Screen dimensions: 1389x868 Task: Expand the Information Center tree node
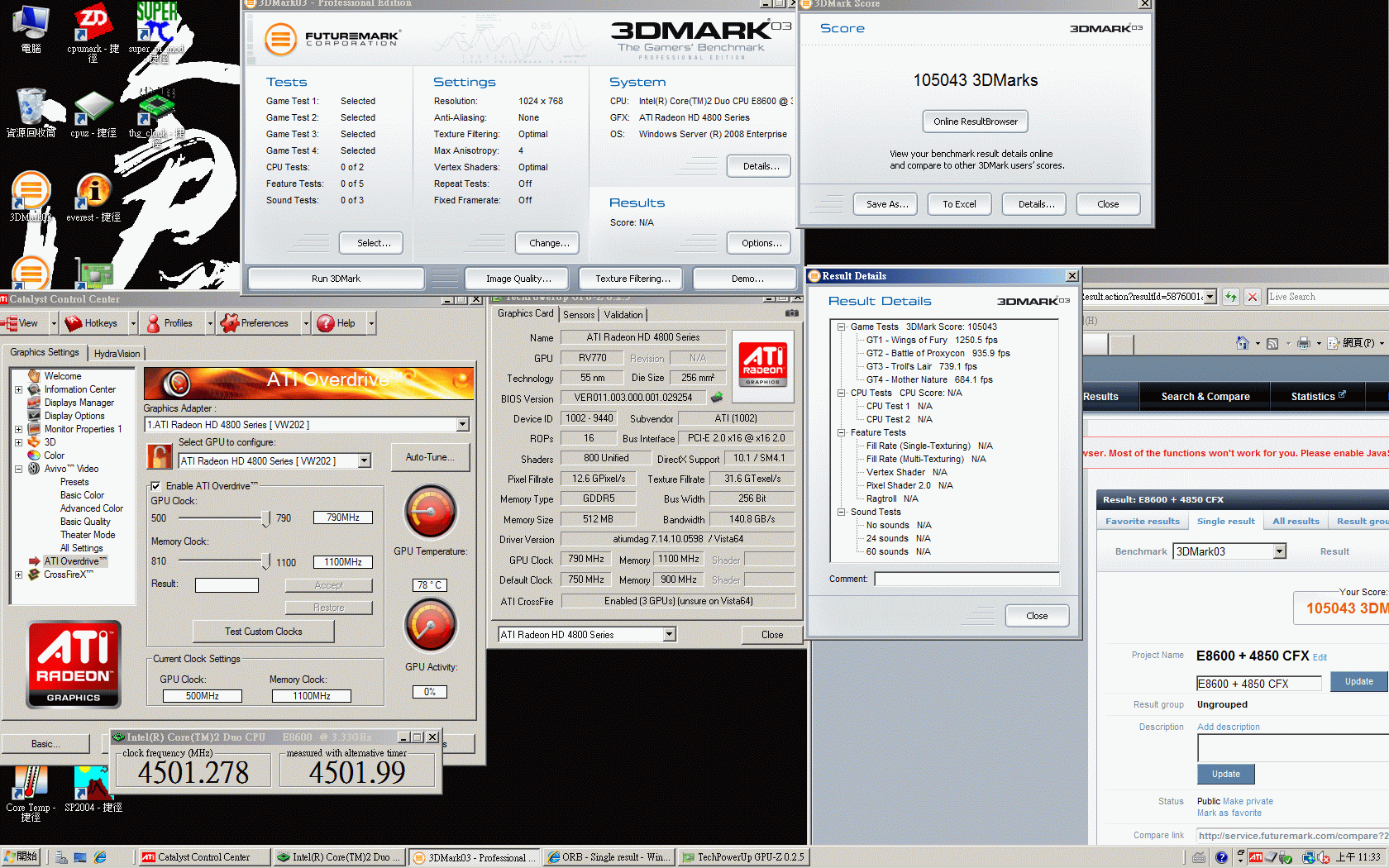(x=18, y=389)
